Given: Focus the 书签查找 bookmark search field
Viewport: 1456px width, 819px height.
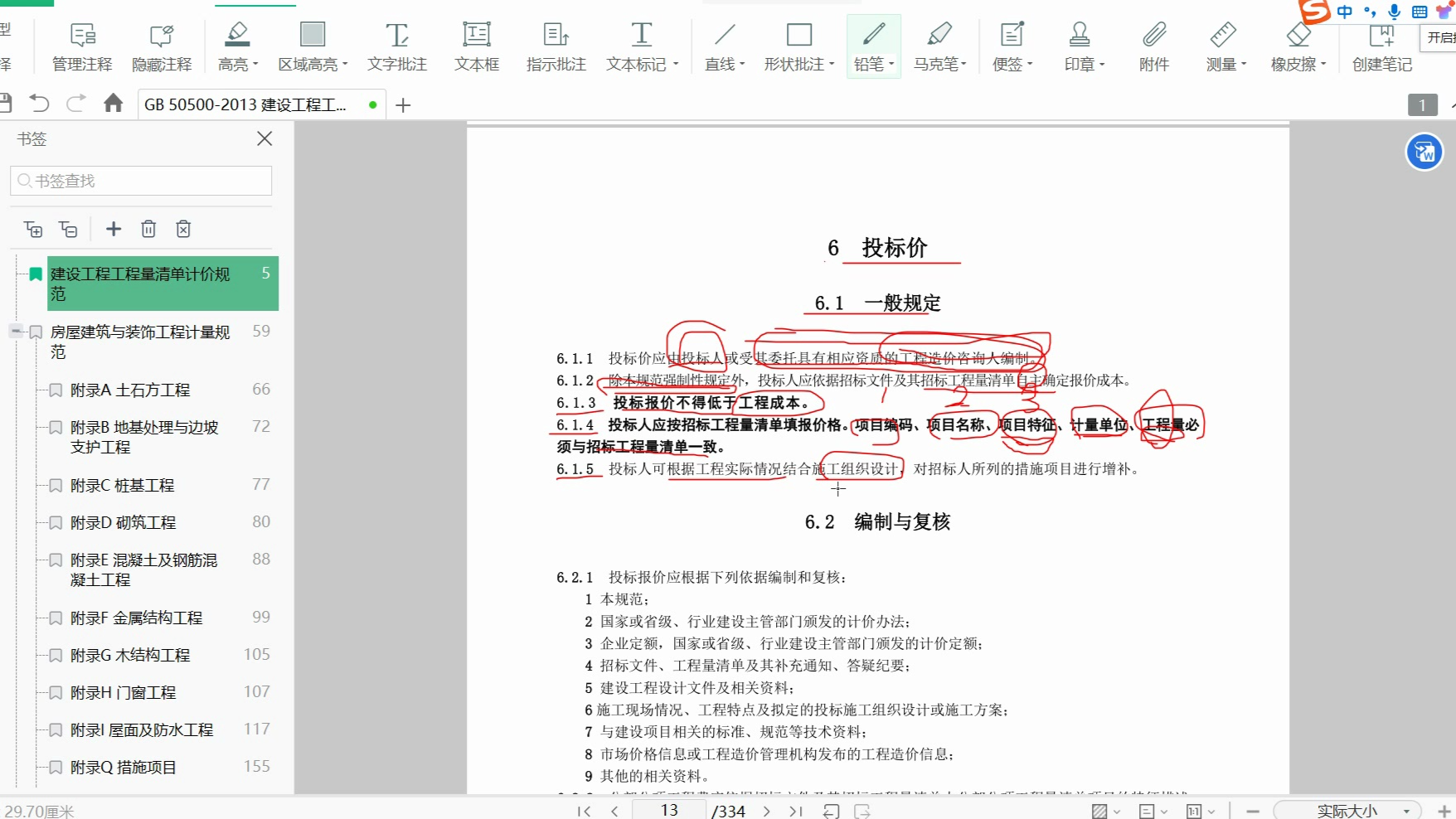Looking at the screenshot, I should pos(141,181).
